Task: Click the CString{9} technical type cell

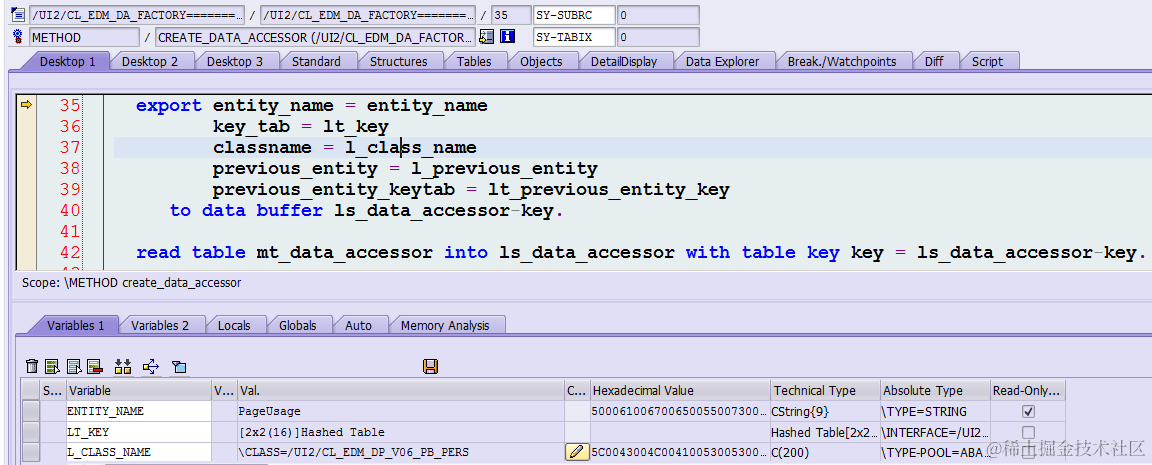Action: click(825, 411)
